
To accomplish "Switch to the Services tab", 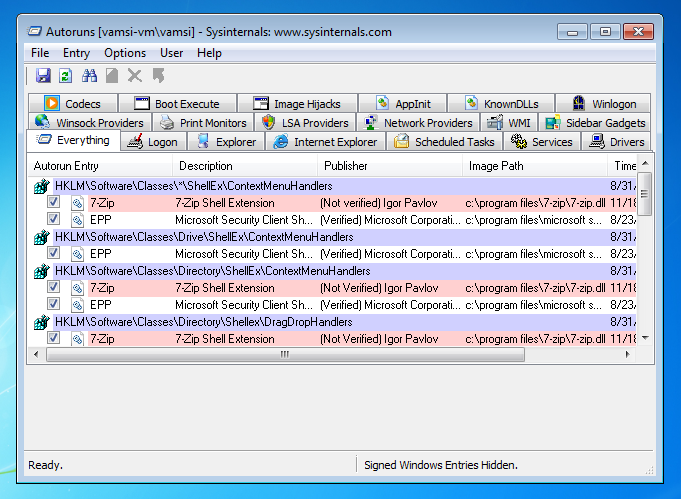I will tap(542, 142).
